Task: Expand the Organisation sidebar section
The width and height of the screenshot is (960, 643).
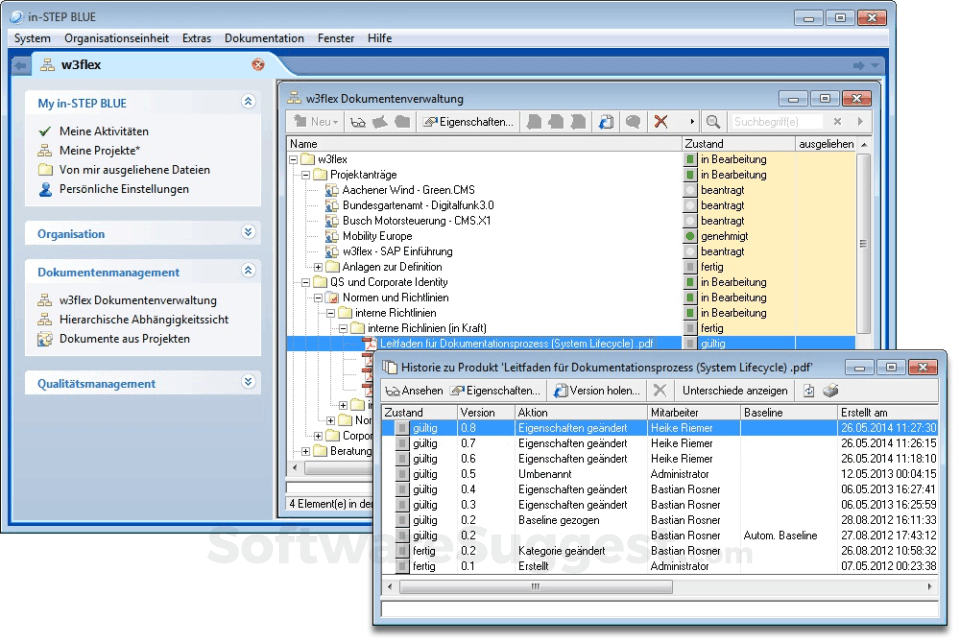Action: click(248, 233)
